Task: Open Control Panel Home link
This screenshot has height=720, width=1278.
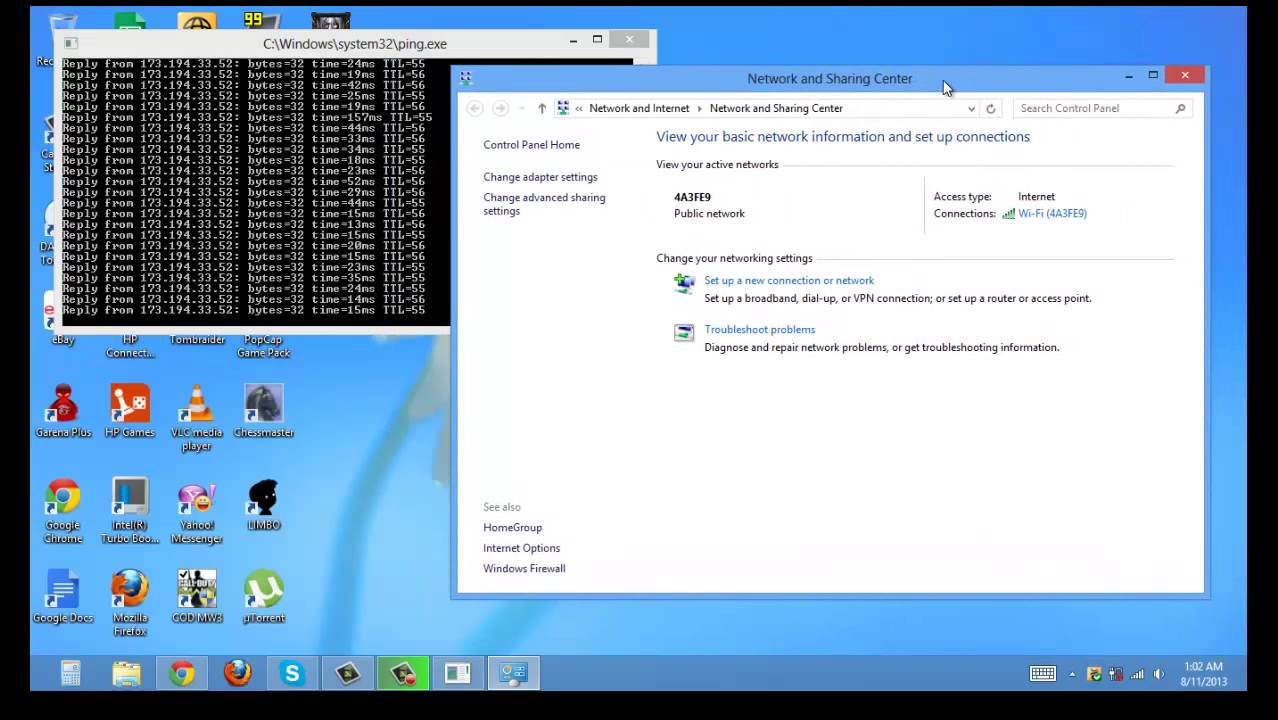Action: tap(531, 145)
